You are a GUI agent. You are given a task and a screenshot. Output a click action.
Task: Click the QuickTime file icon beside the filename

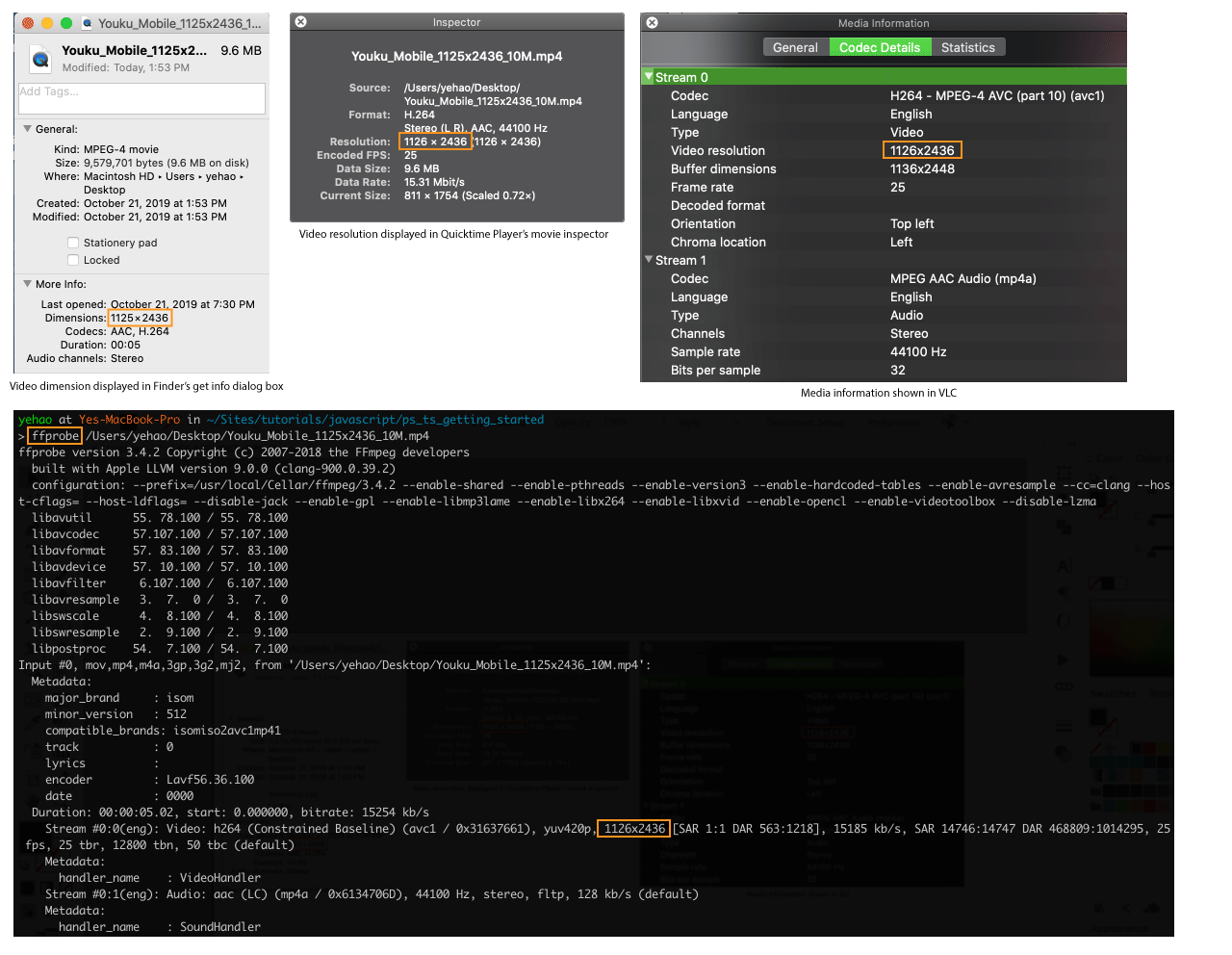point(40,59)
